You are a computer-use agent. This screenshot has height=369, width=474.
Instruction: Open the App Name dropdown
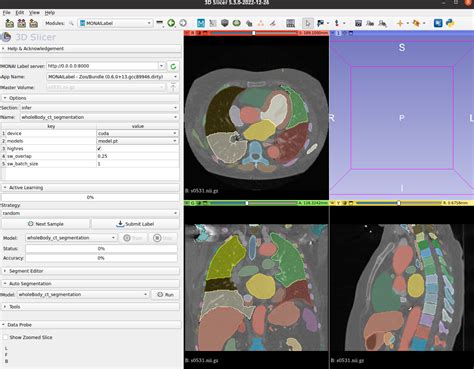112,77
